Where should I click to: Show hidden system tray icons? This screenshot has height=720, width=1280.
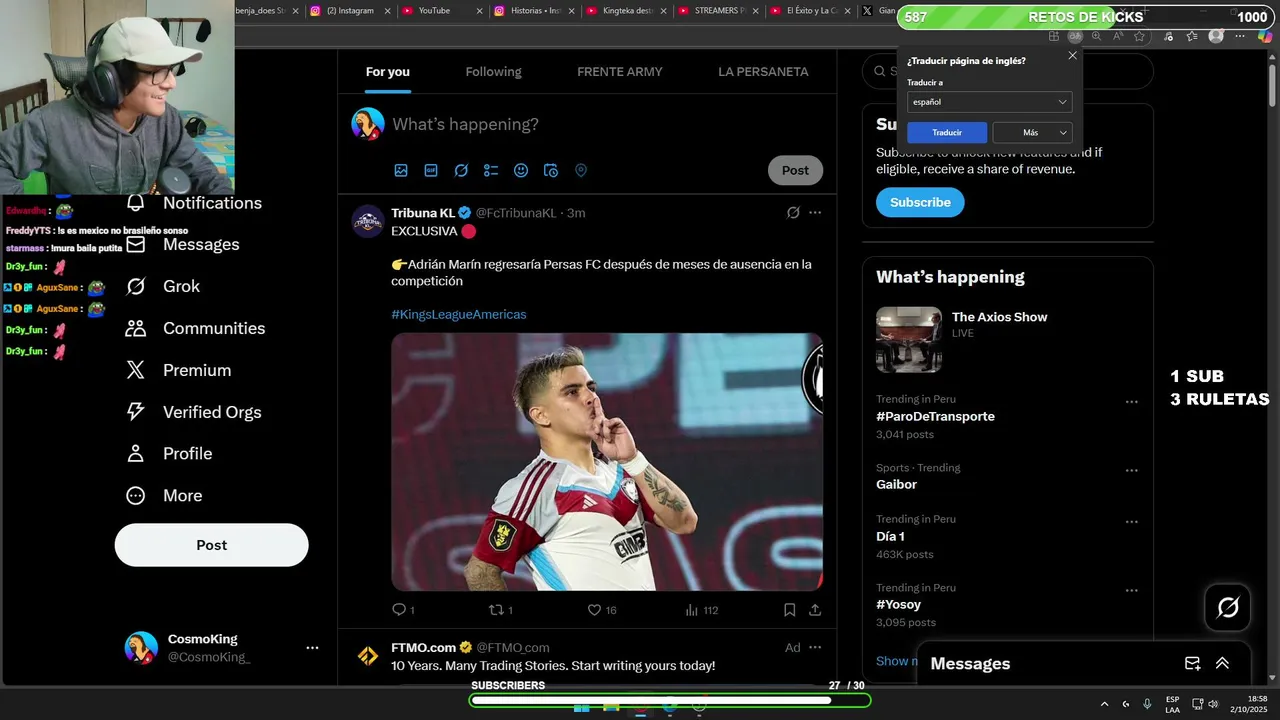1104,704
